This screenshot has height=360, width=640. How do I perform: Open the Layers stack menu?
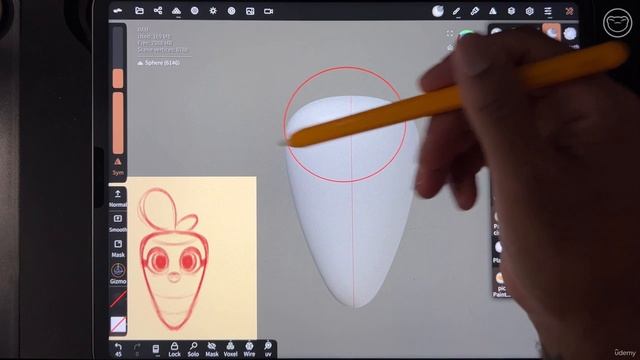click(x=511, y=11)
